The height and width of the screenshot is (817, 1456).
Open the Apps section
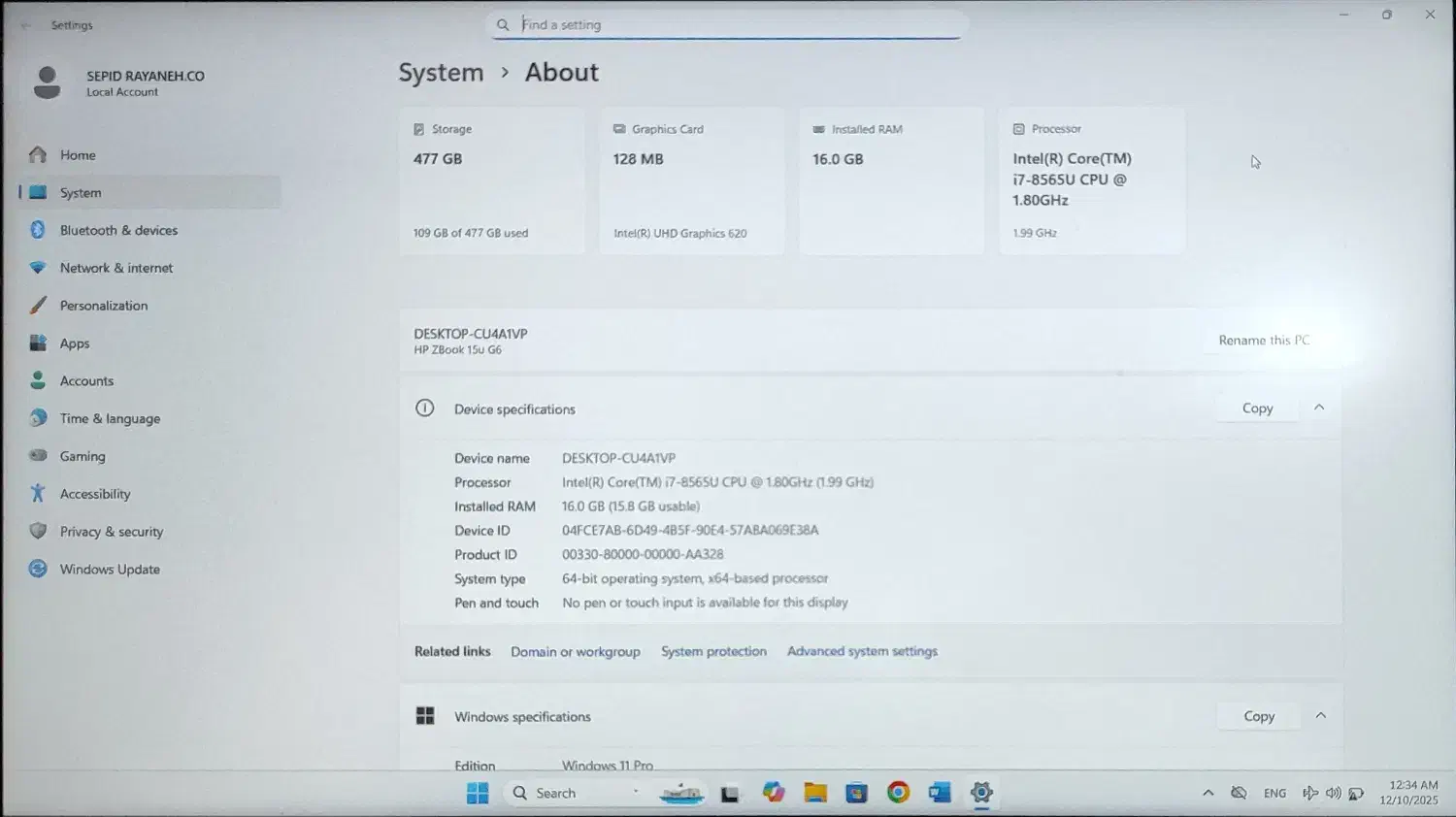pos(75,343)
